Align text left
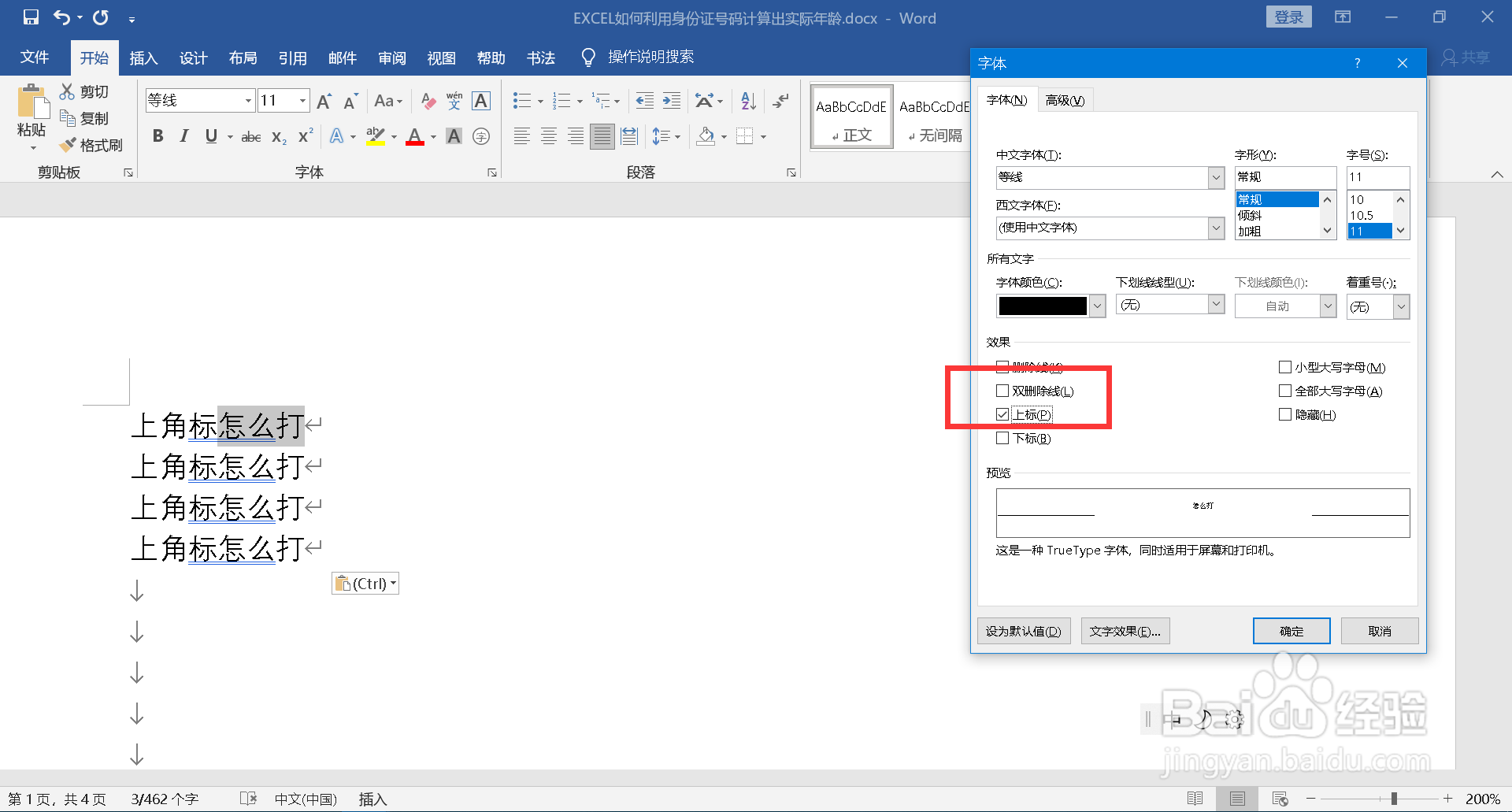Screen dimensions: 1512x812 coord(521,136)
